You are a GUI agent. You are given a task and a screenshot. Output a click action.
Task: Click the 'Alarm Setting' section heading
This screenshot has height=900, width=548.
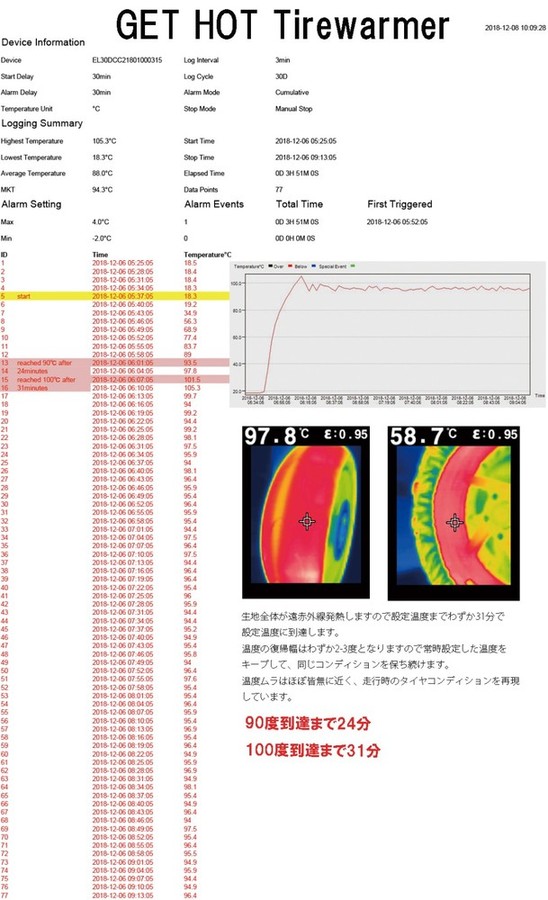point(31,204)
